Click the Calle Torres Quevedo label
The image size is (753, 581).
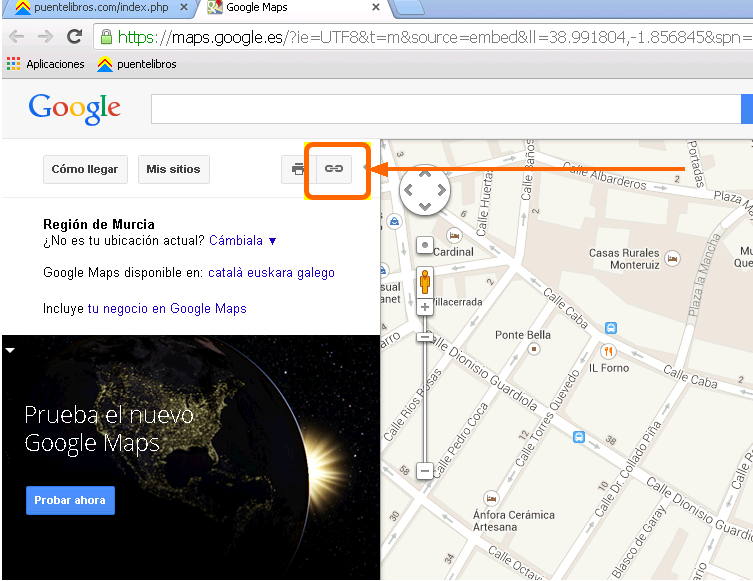click(x=548, y=418)
